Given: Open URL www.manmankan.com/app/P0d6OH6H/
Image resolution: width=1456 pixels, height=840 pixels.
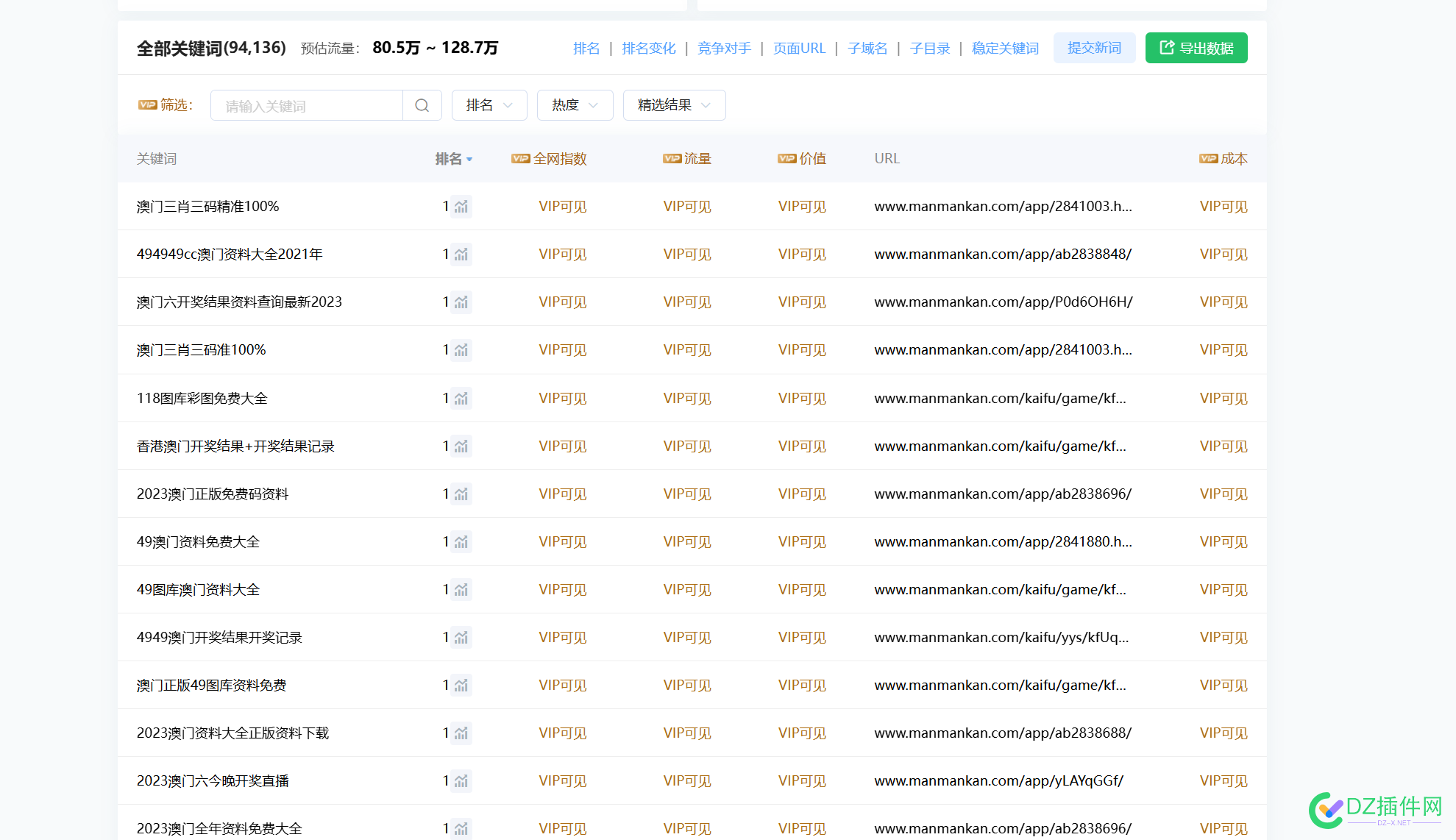Looking at the screenshot, I should (x=1004, y=302).
